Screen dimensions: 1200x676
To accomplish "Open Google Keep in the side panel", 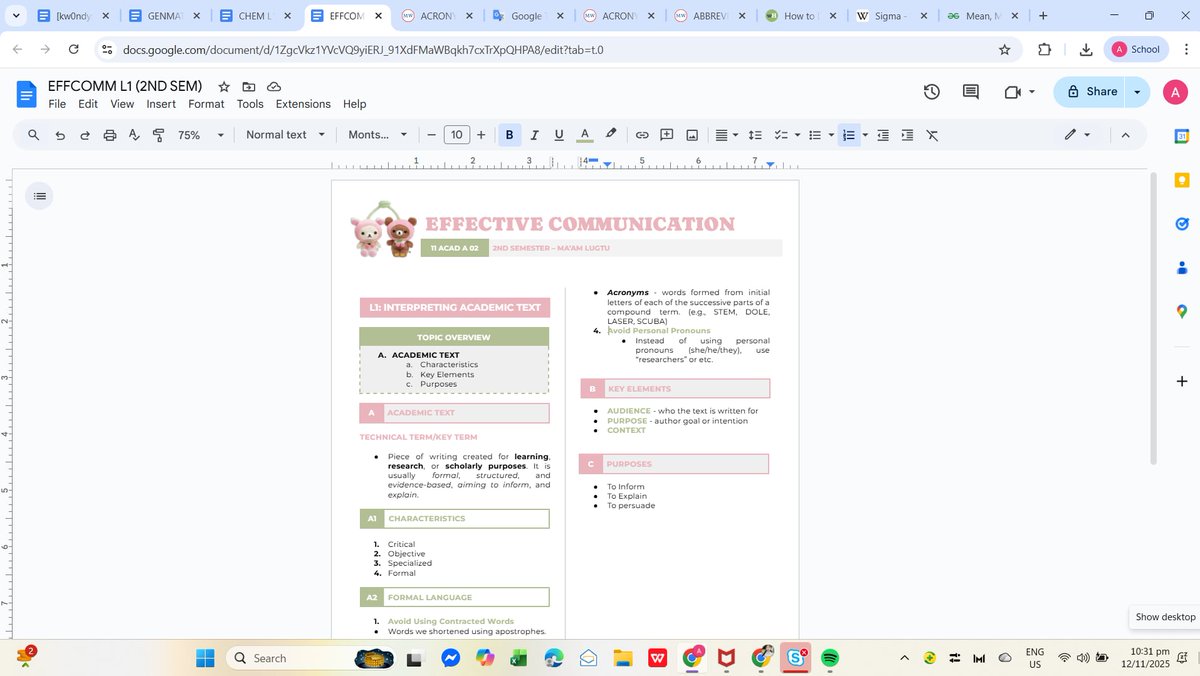I will pyautogui.click(x=1181, y=180).
